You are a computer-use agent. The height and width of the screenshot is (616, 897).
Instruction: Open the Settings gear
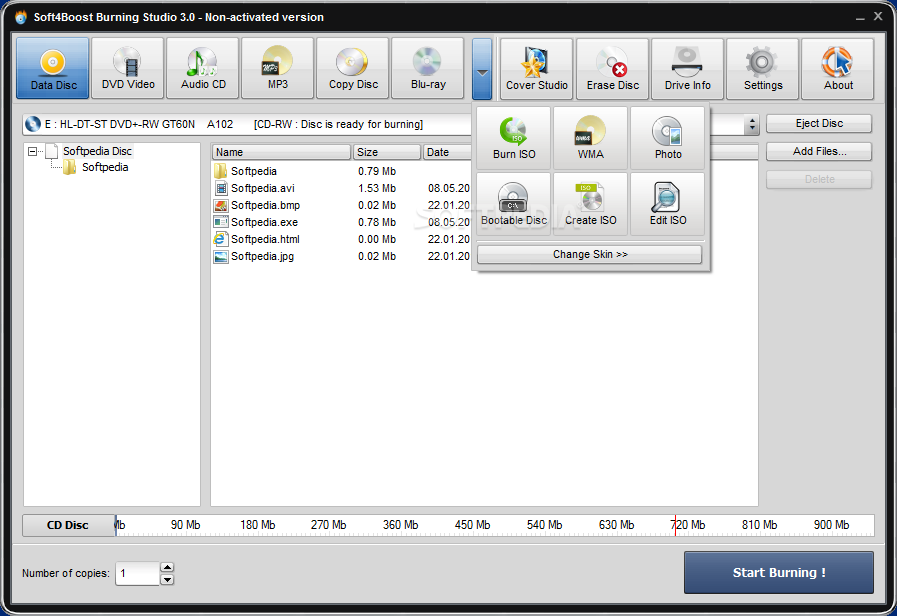[763, 69]
